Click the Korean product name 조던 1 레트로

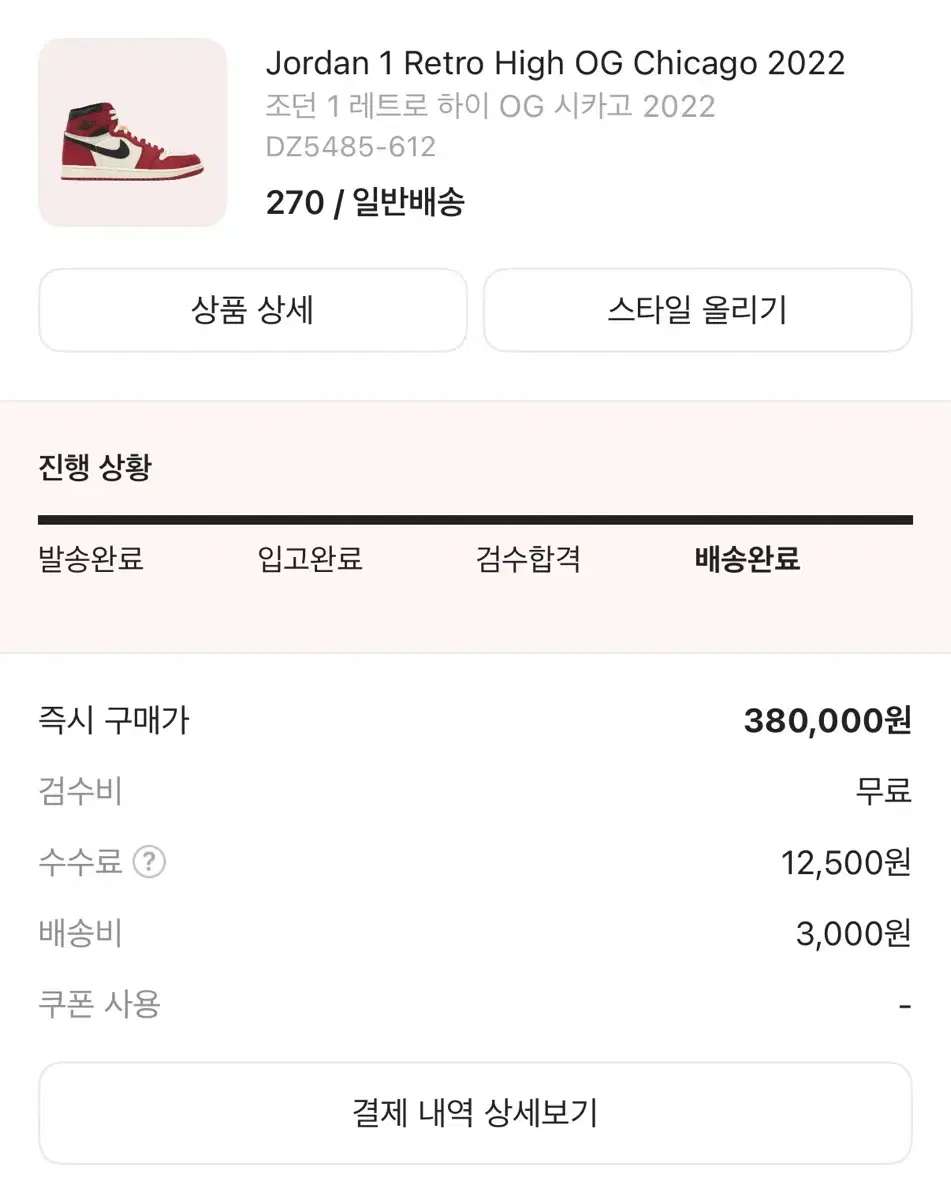tap(490, 106)
